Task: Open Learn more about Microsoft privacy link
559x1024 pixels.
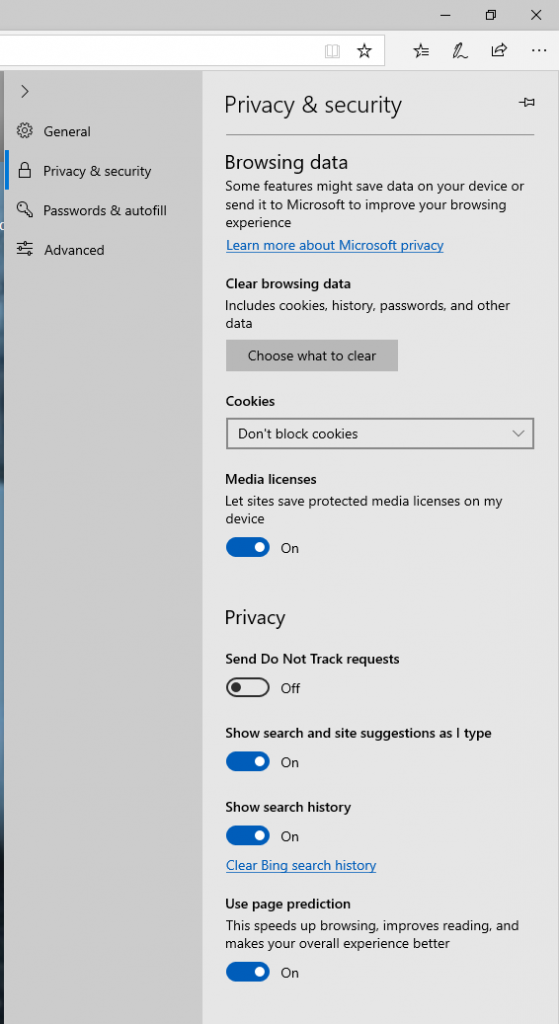Action: [x=334, y=246]
